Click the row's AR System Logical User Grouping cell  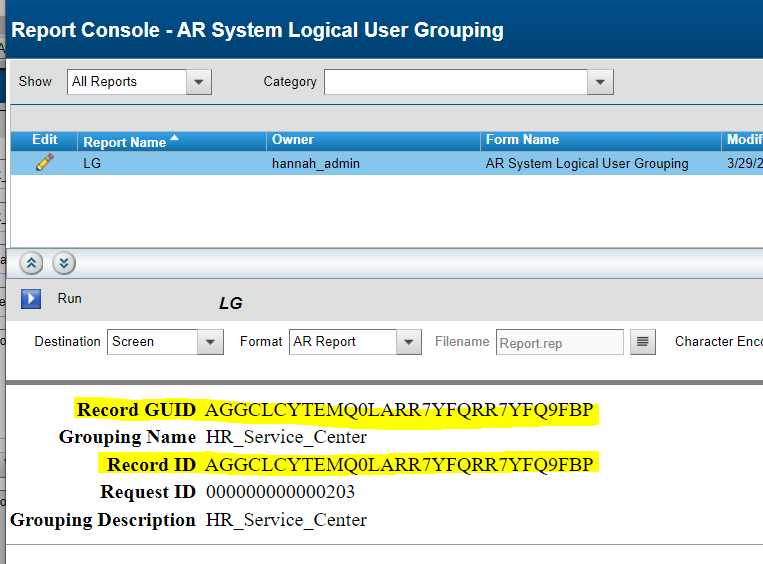586,163
